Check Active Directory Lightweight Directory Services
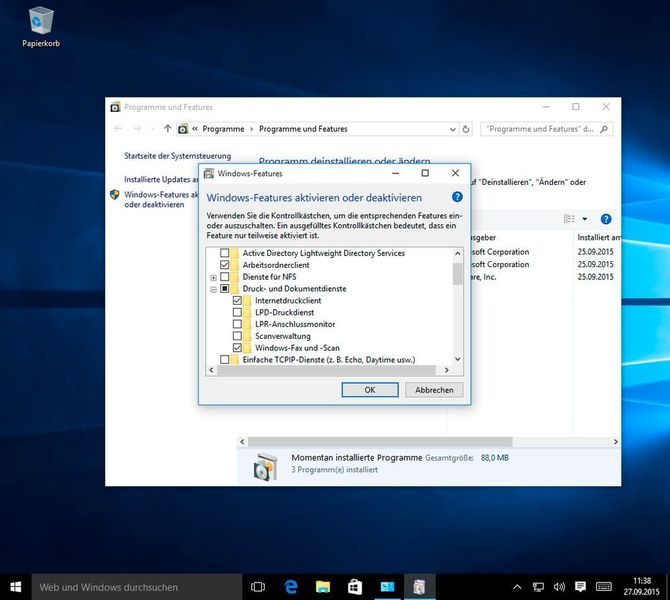 224,253
